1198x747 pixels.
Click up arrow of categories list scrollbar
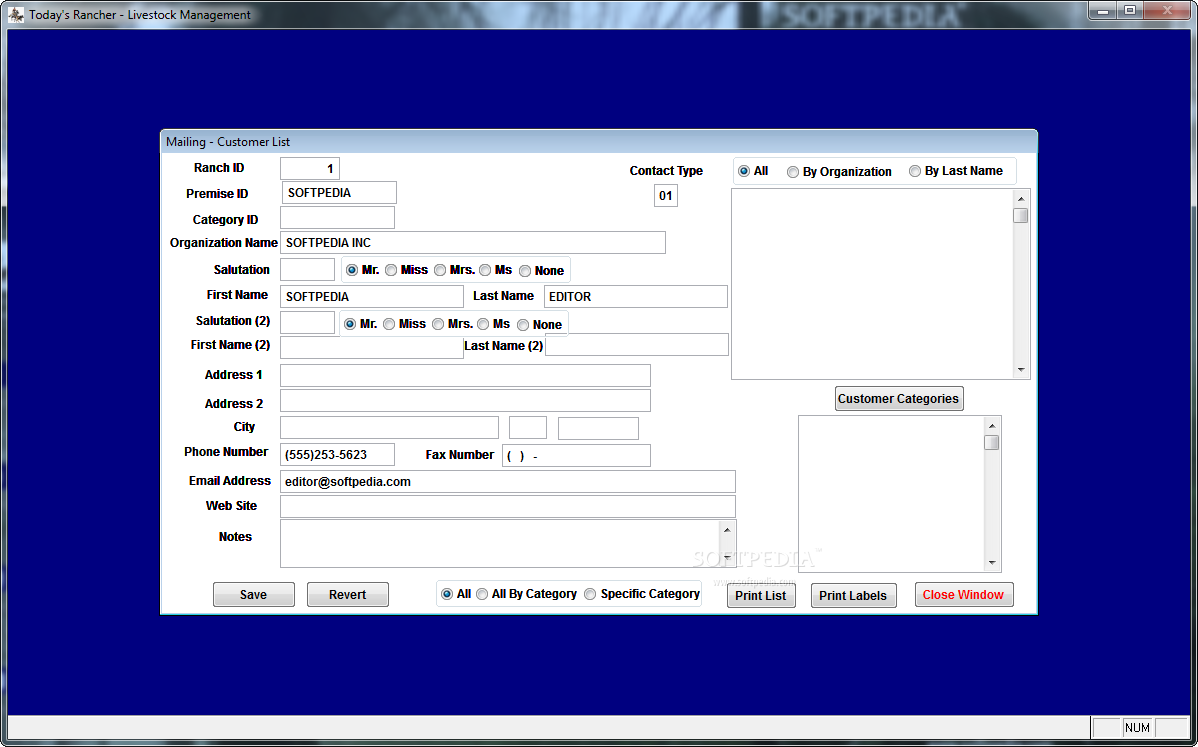(x=992, y=426)
